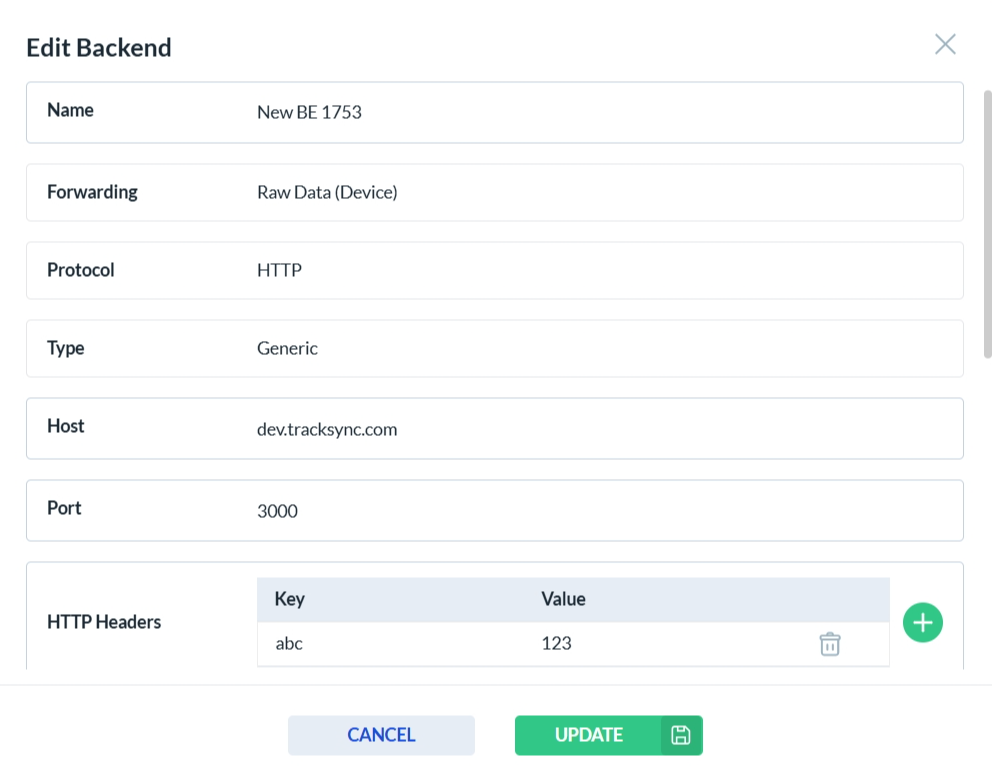Click the Forwarding label text
The height and width of the screenshot is (780, 992).
[x=92, y=192]
